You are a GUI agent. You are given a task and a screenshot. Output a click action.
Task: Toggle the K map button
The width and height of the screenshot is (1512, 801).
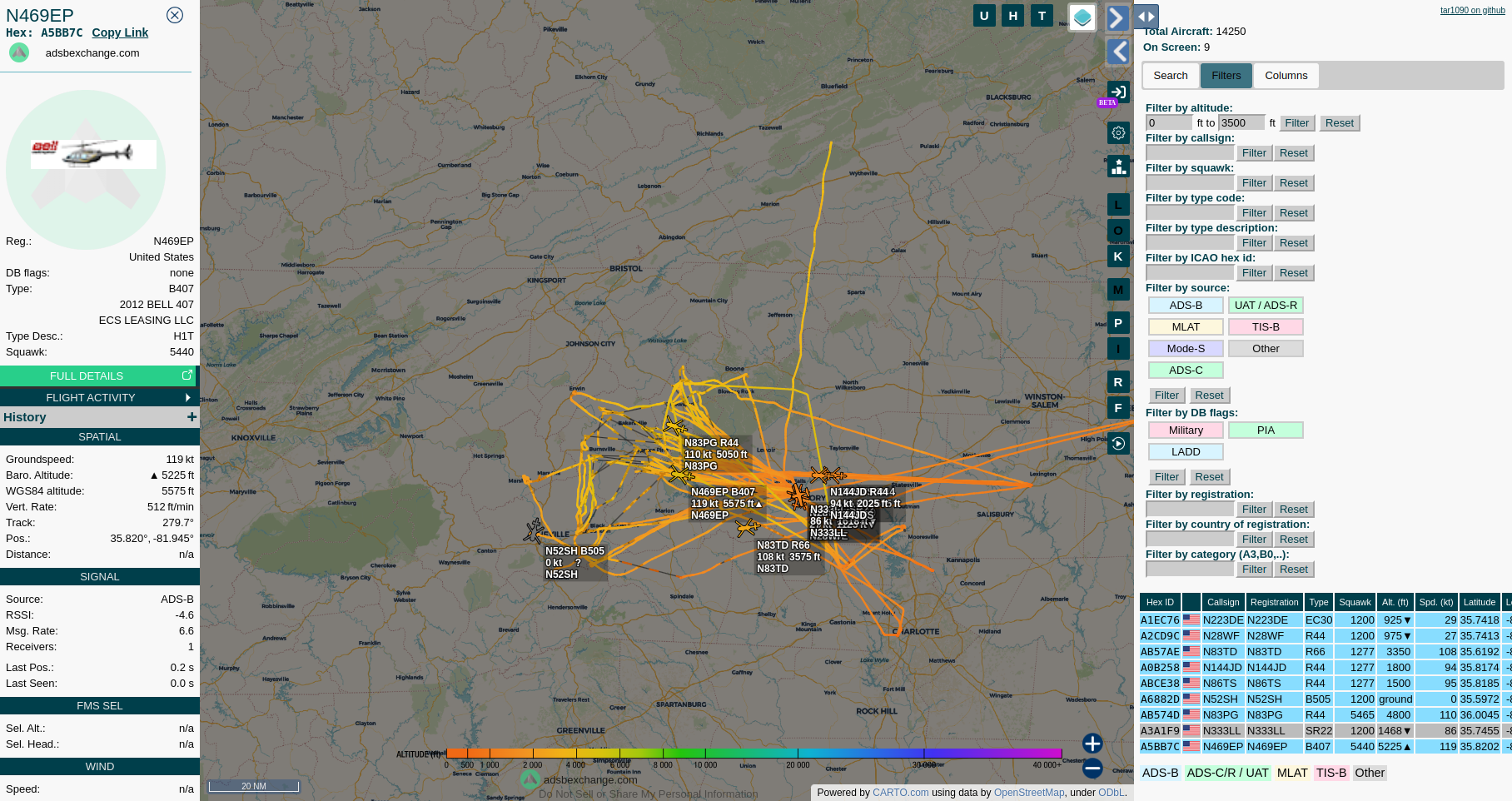tap(1118, 256)
